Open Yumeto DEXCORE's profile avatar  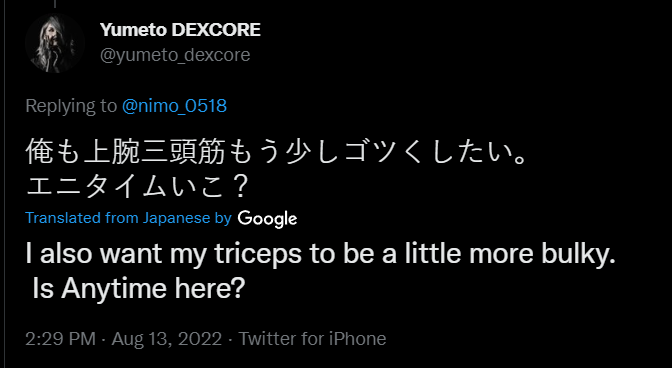tap(54, 43)
